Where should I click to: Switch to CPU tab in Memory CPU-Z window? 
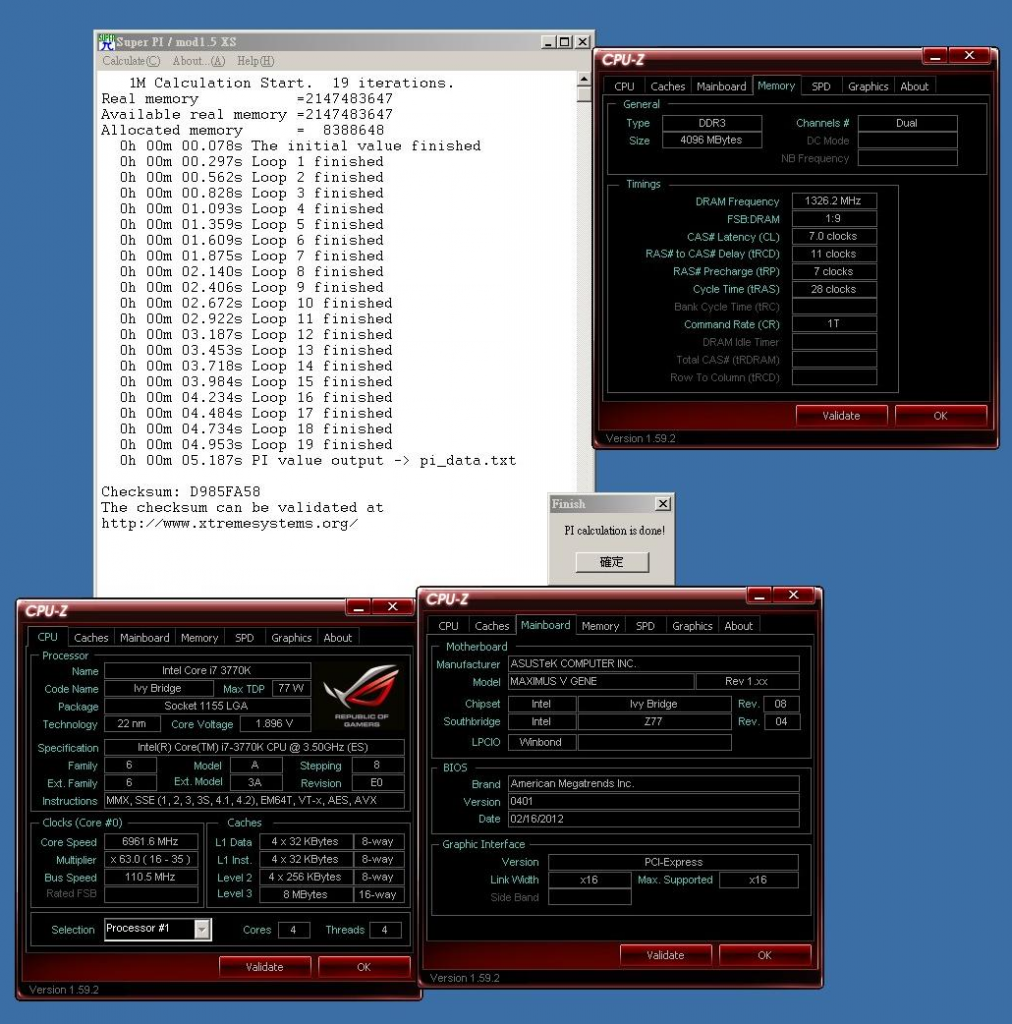point(624,86)
